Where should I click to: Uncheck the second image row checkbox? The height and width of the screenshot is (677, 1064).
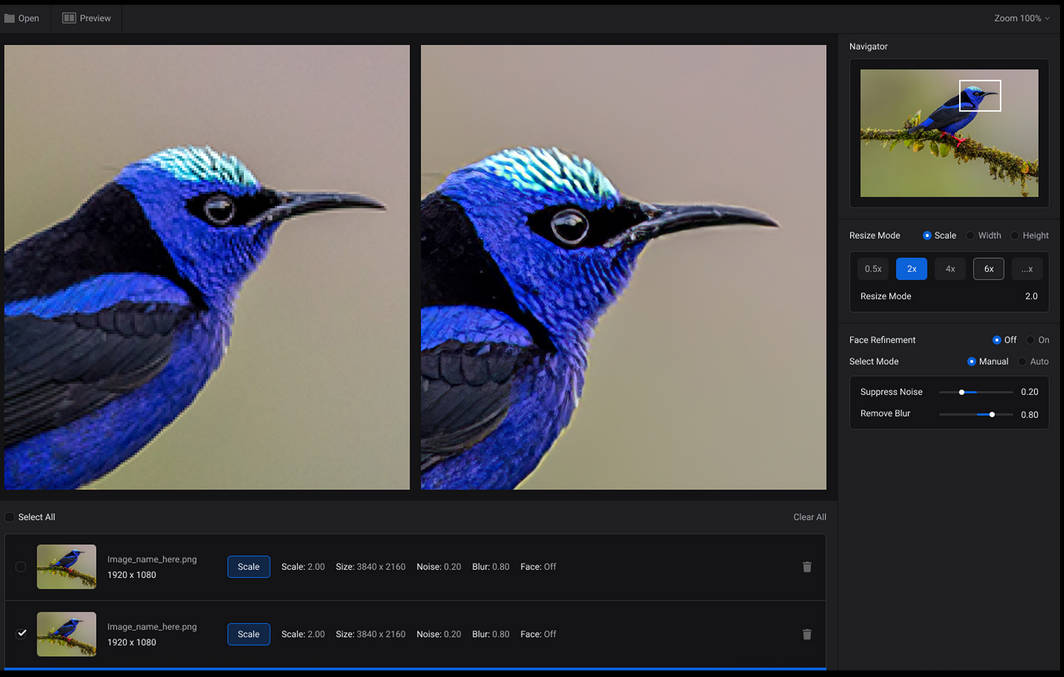point(21,633)
